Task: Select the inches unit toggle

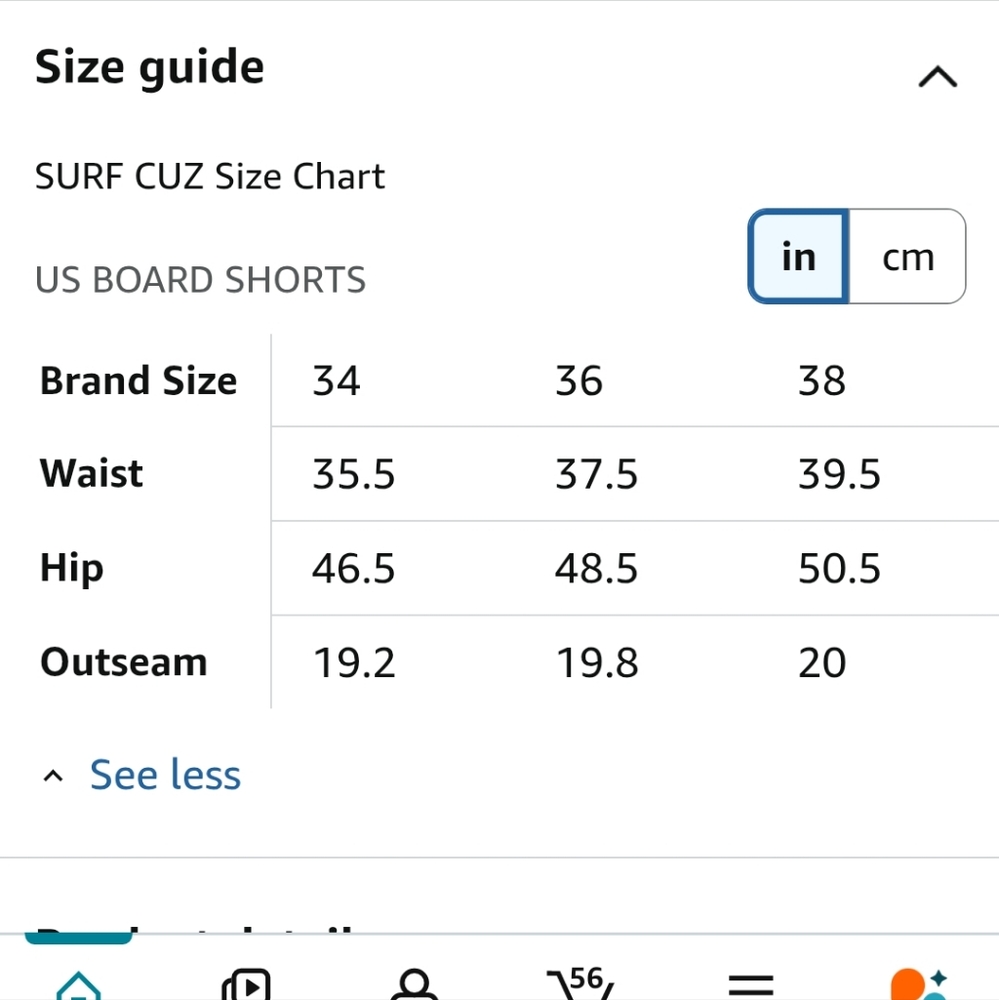Action: coord(797,257)
